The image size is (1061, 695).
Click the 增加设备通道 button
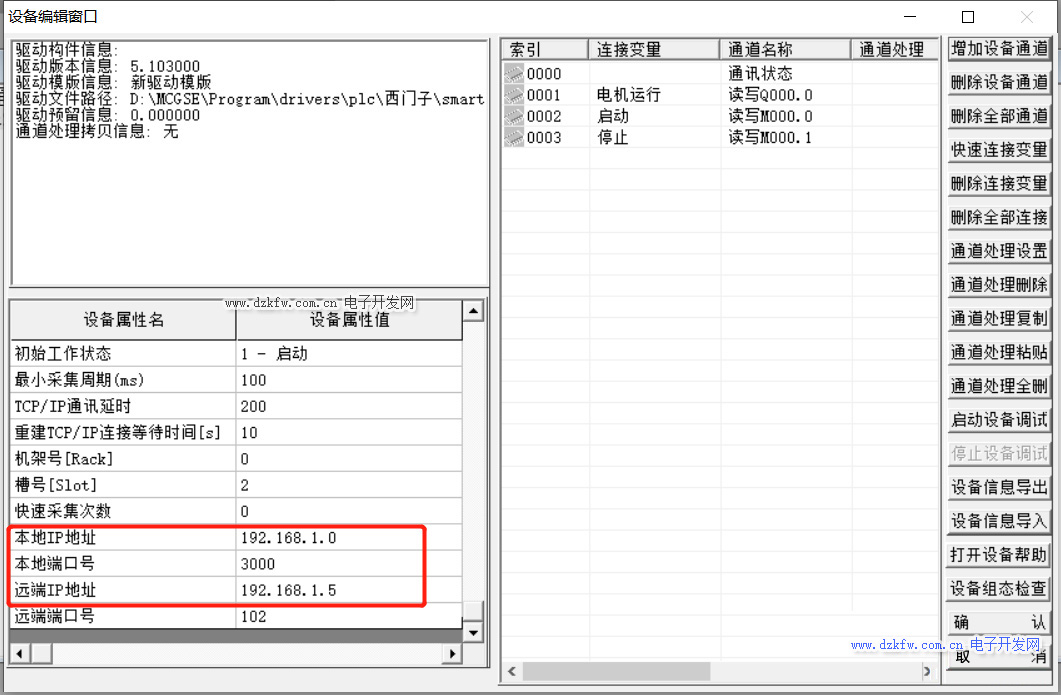tap(998, 49)
